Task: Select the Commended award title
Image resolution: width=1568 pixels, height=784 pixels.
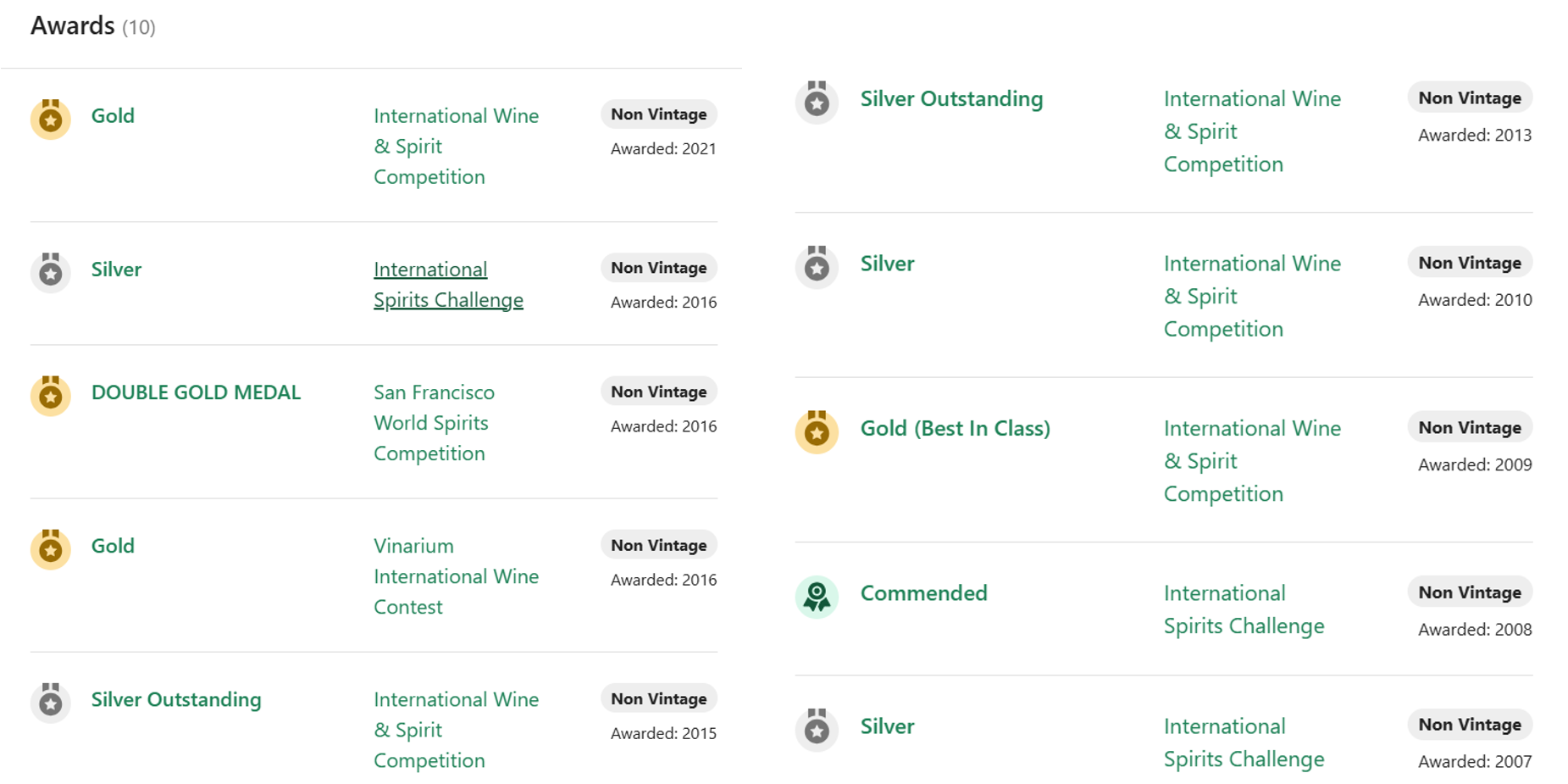Action: (x=923, y=593)
